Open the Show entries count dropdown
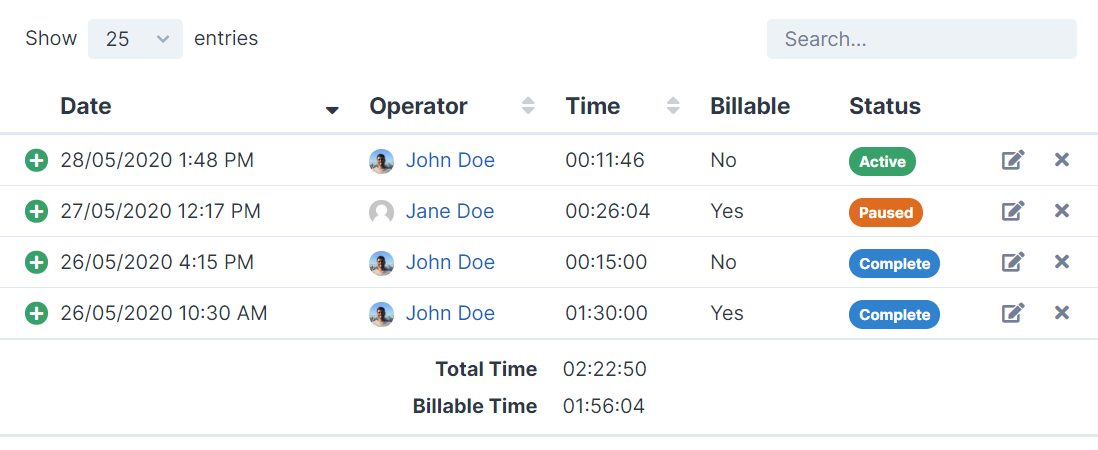The width and height of the screenshot is (1098, 450). tap(135, 39)
